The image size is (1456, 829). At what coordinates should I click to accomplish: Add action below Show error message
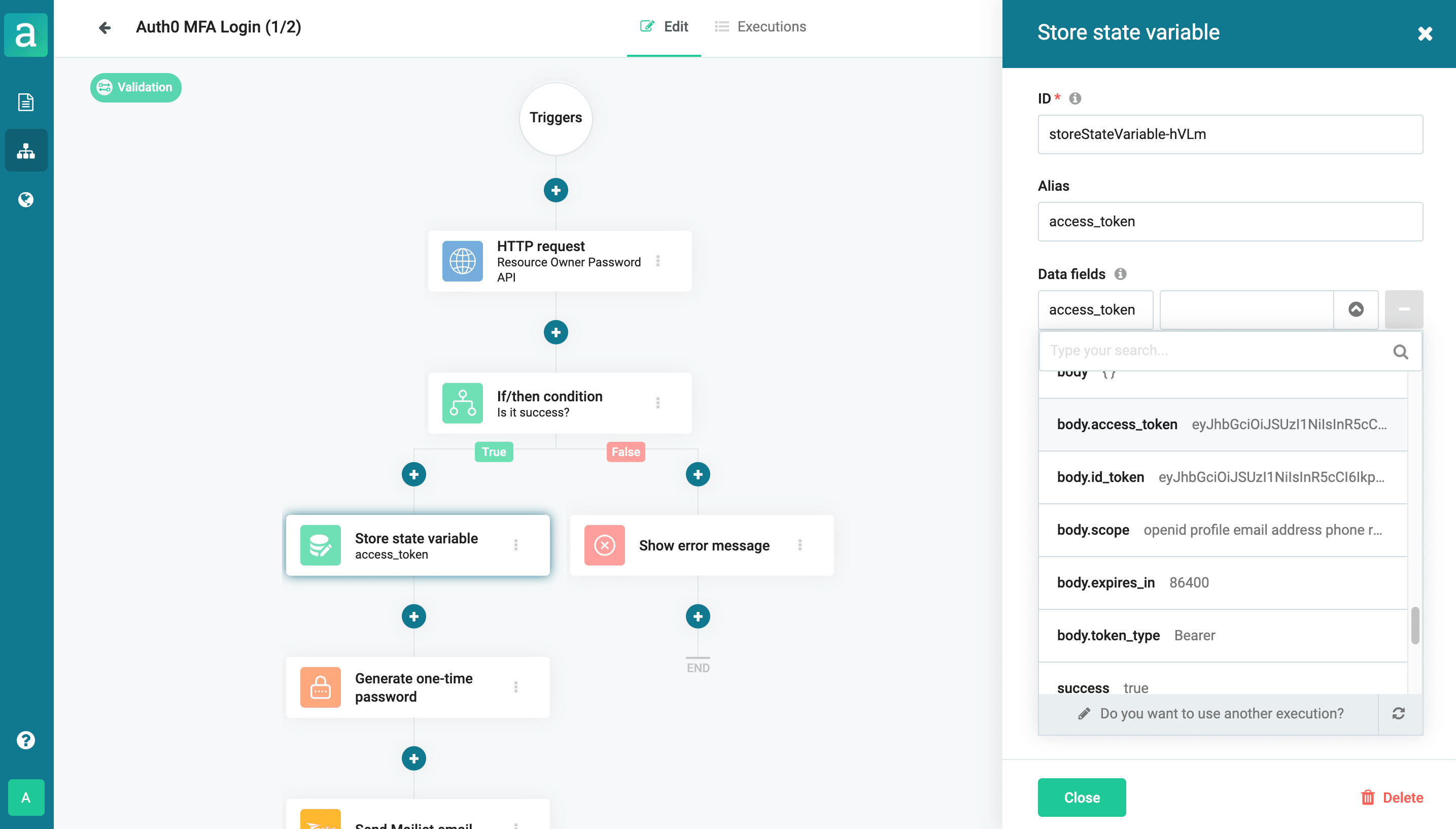698,616
